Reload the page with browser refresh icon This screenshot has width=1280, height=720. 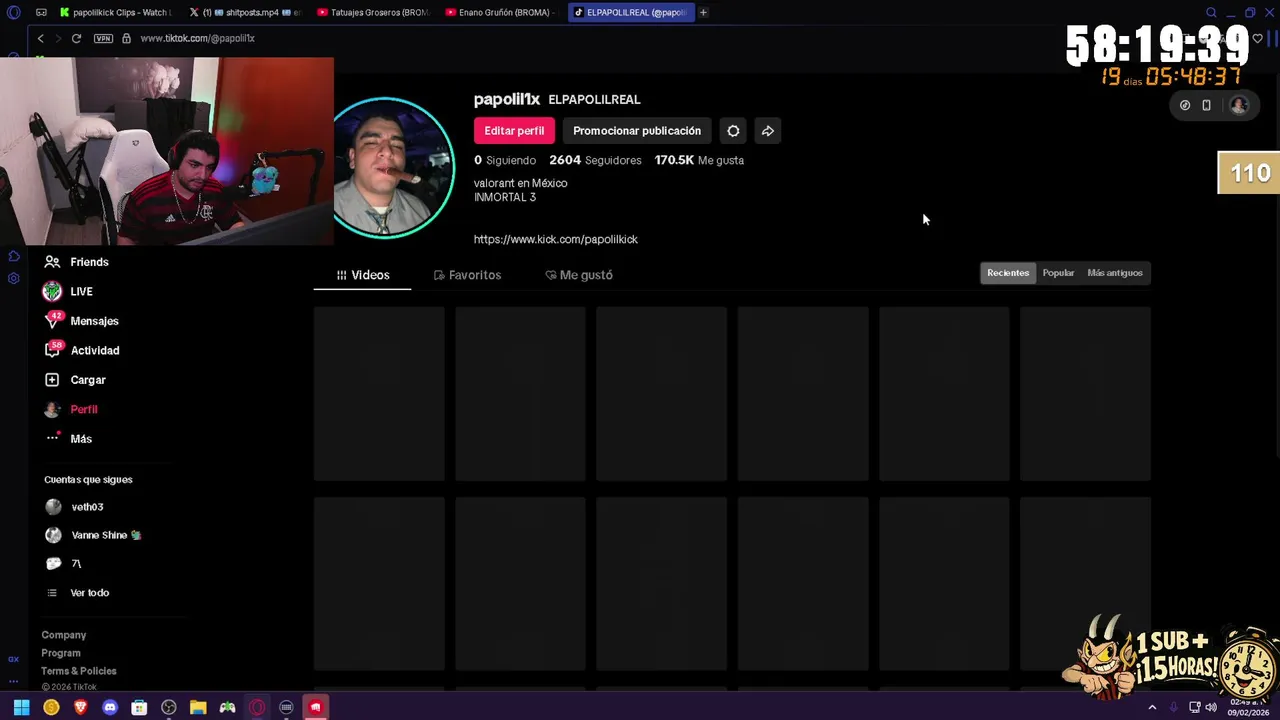point(76,38)
